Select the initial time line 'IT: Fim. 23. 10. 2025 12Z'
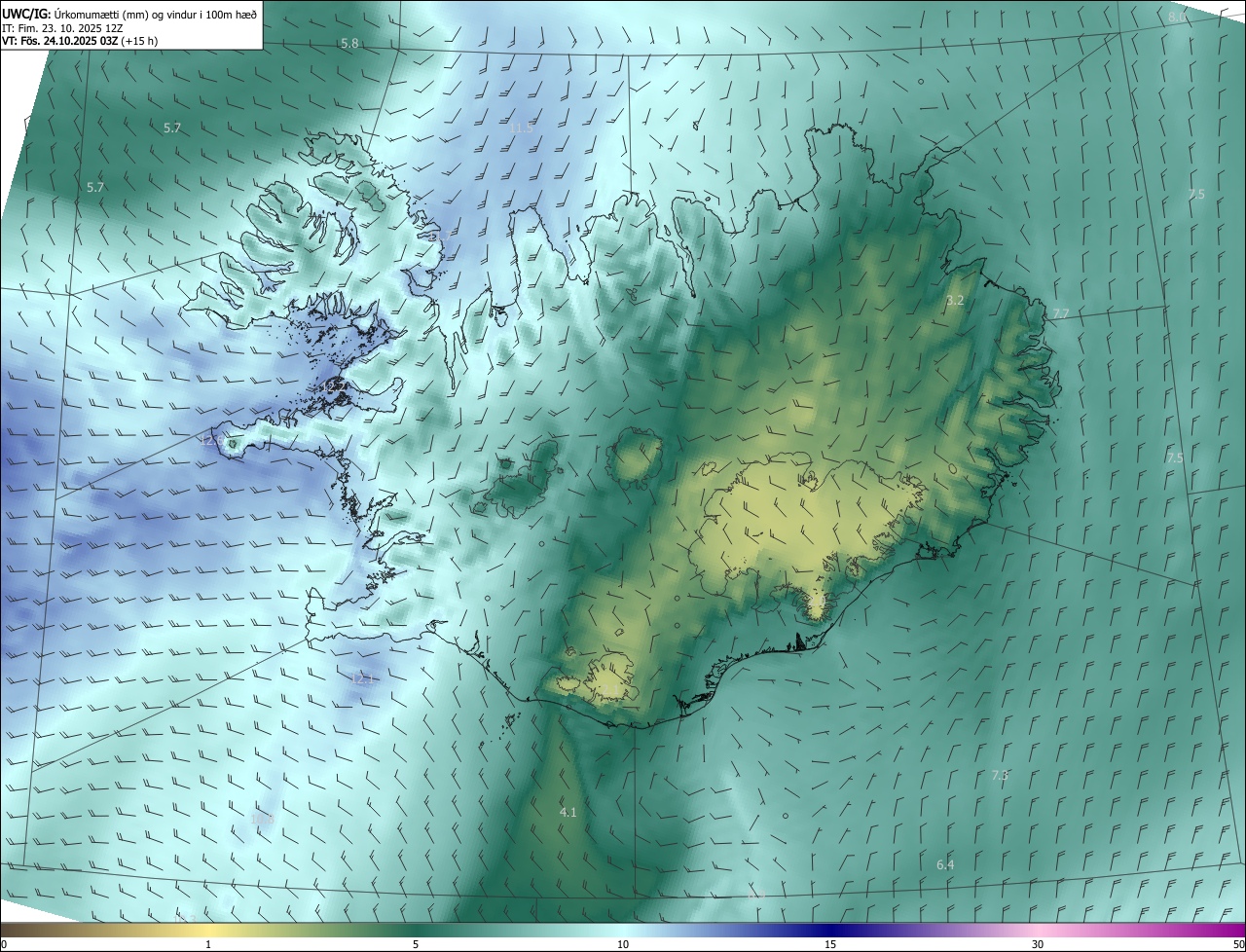This screenshot has width=1246, height=952. [x=62, y=28]
